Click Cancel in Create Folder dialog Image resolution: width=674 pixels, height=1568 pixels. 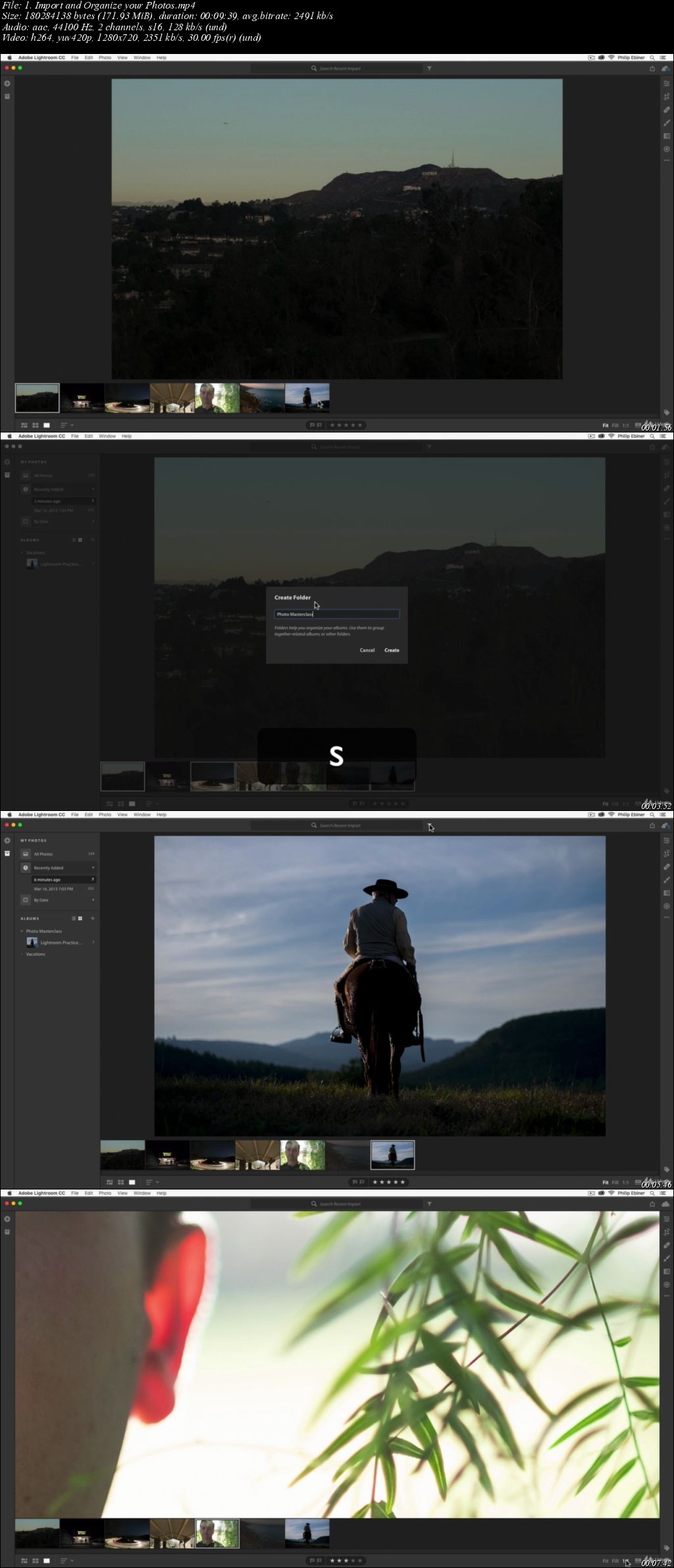[367, 650]
